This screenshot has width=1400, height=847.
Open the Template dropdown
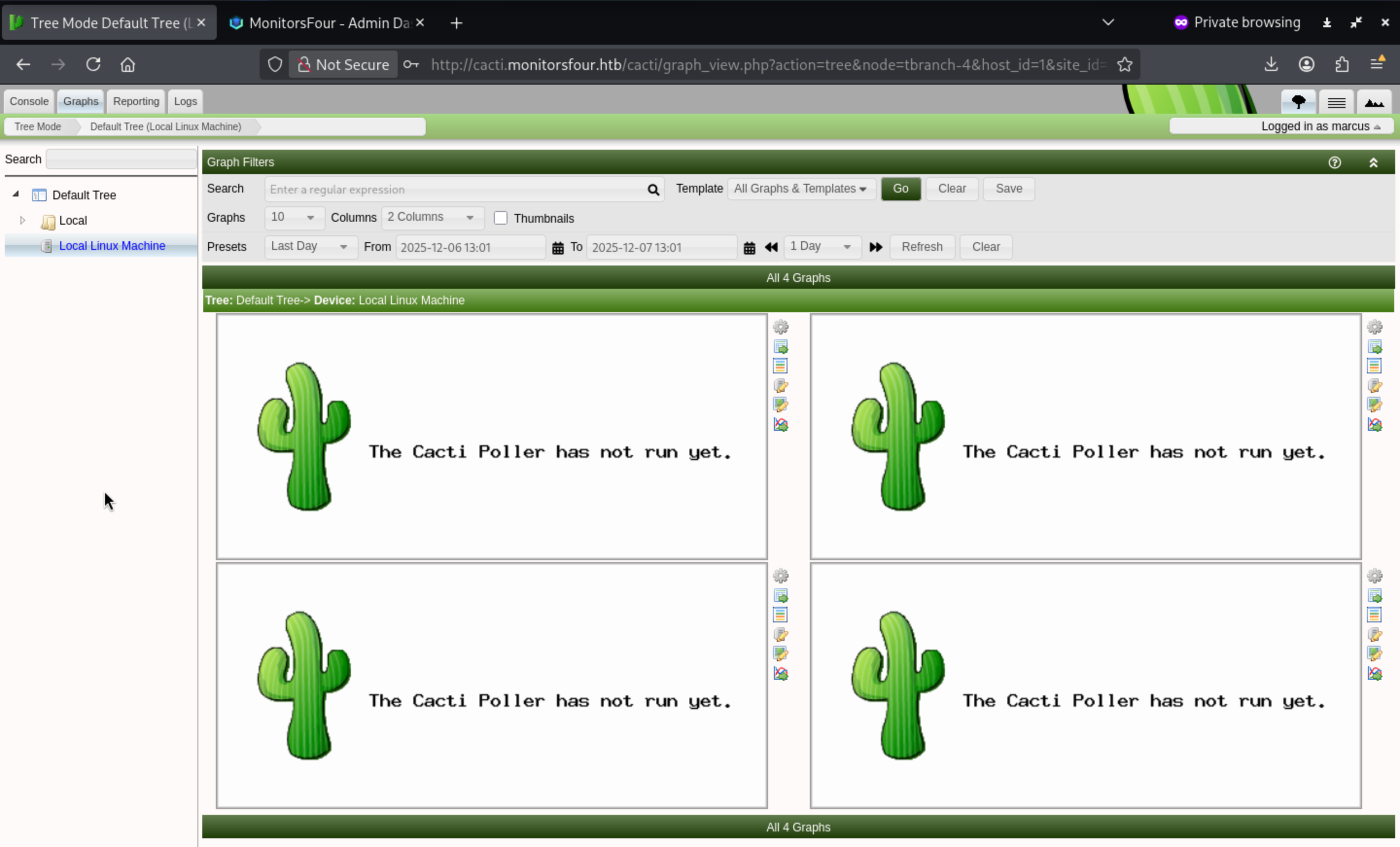(x=800, y=189)
